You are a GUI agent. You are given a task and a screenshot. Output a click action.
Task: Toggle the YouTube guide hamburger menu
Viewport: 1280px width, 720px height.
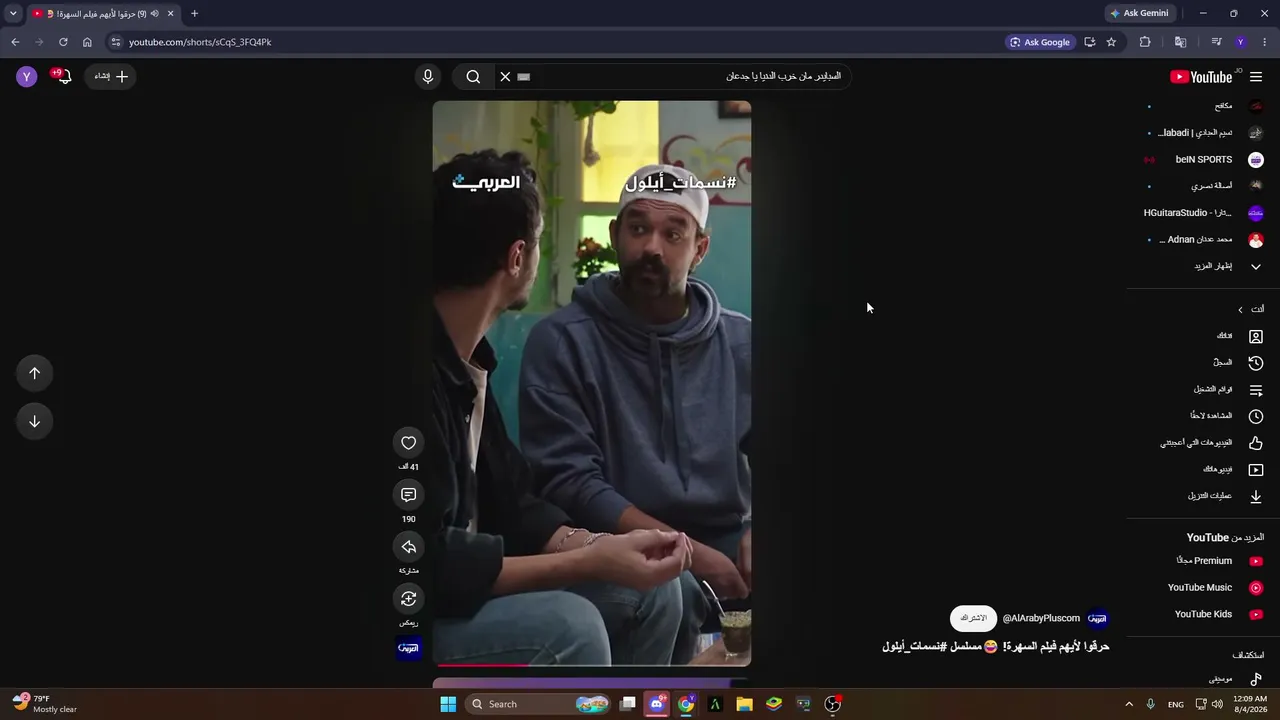(1256, 77)
